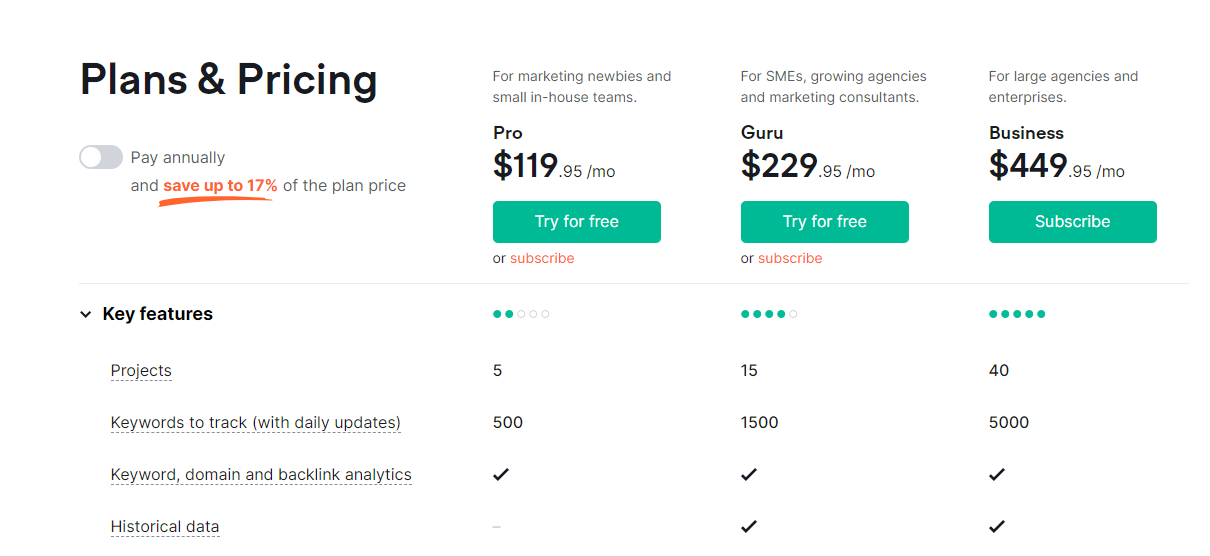1210x556 pixels.
Task: Click the Business plan feature dots indicator
Action: click(x=1017, y=314)
